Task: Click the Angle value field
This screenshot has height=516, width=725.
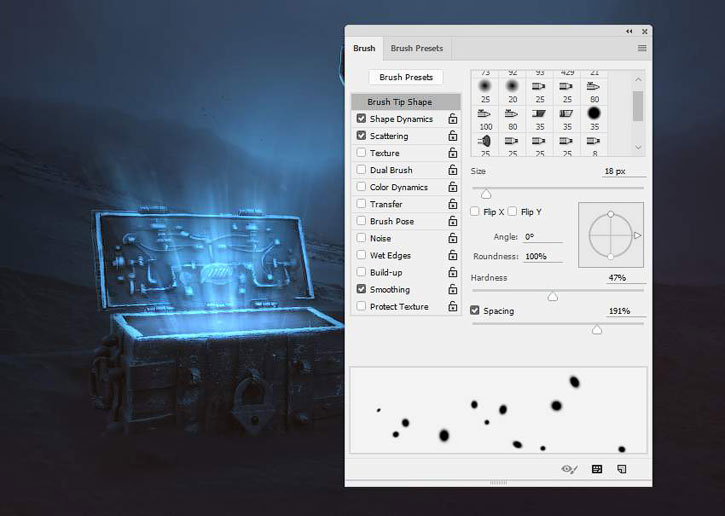Action: tap(543, 237)
